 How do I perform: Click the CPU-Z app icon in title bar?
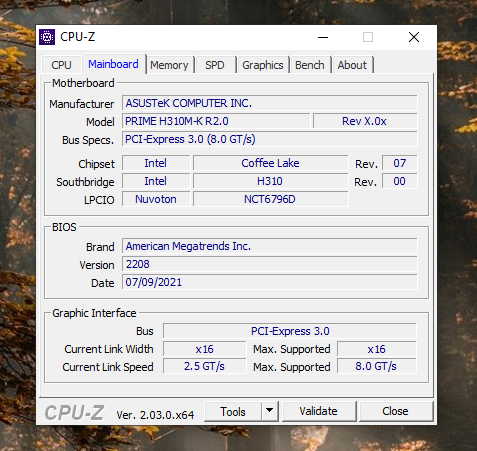(47, 37)
